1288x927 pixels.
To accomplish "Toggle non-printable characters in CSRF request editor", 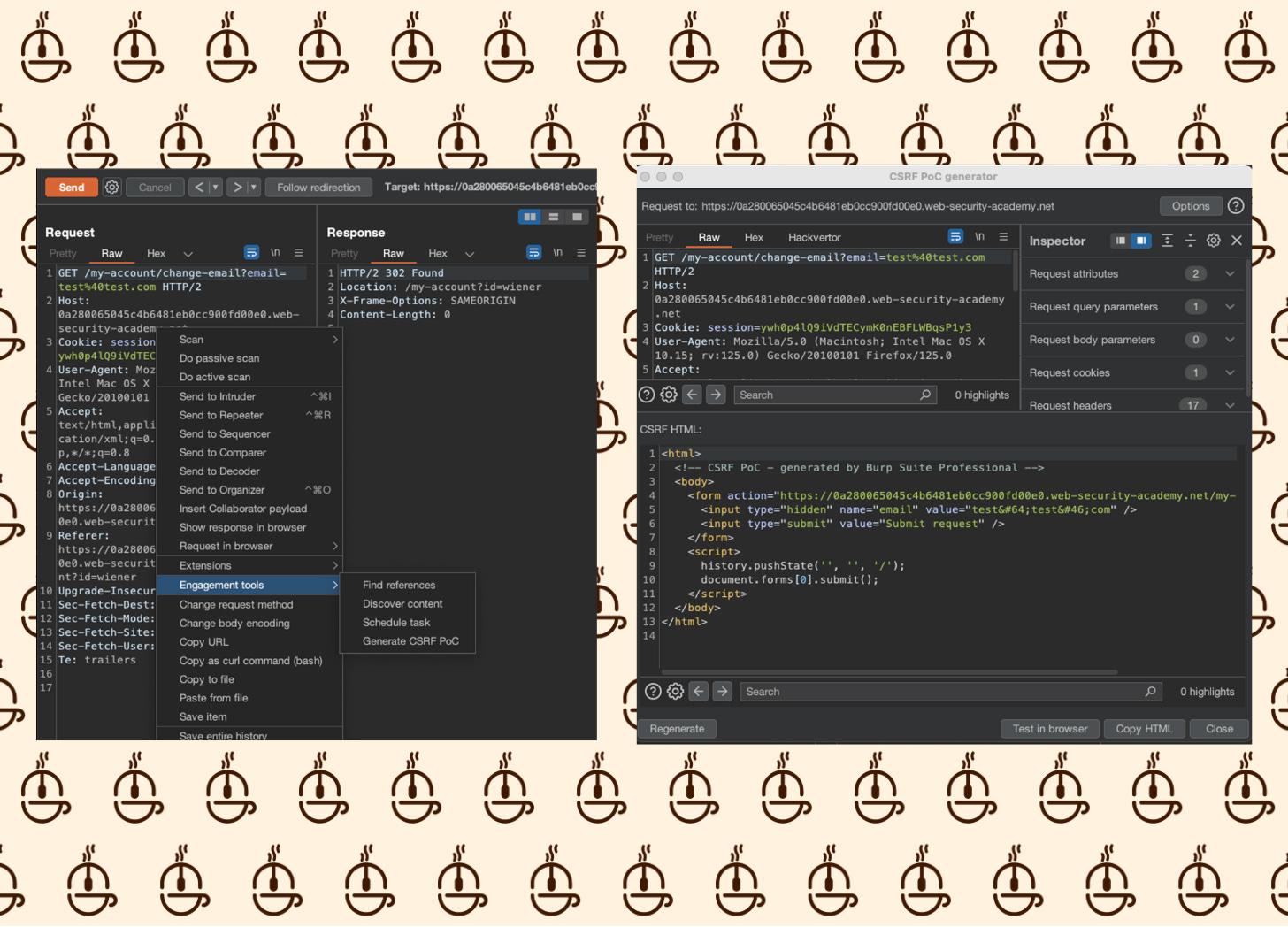I will coord(979,237).
